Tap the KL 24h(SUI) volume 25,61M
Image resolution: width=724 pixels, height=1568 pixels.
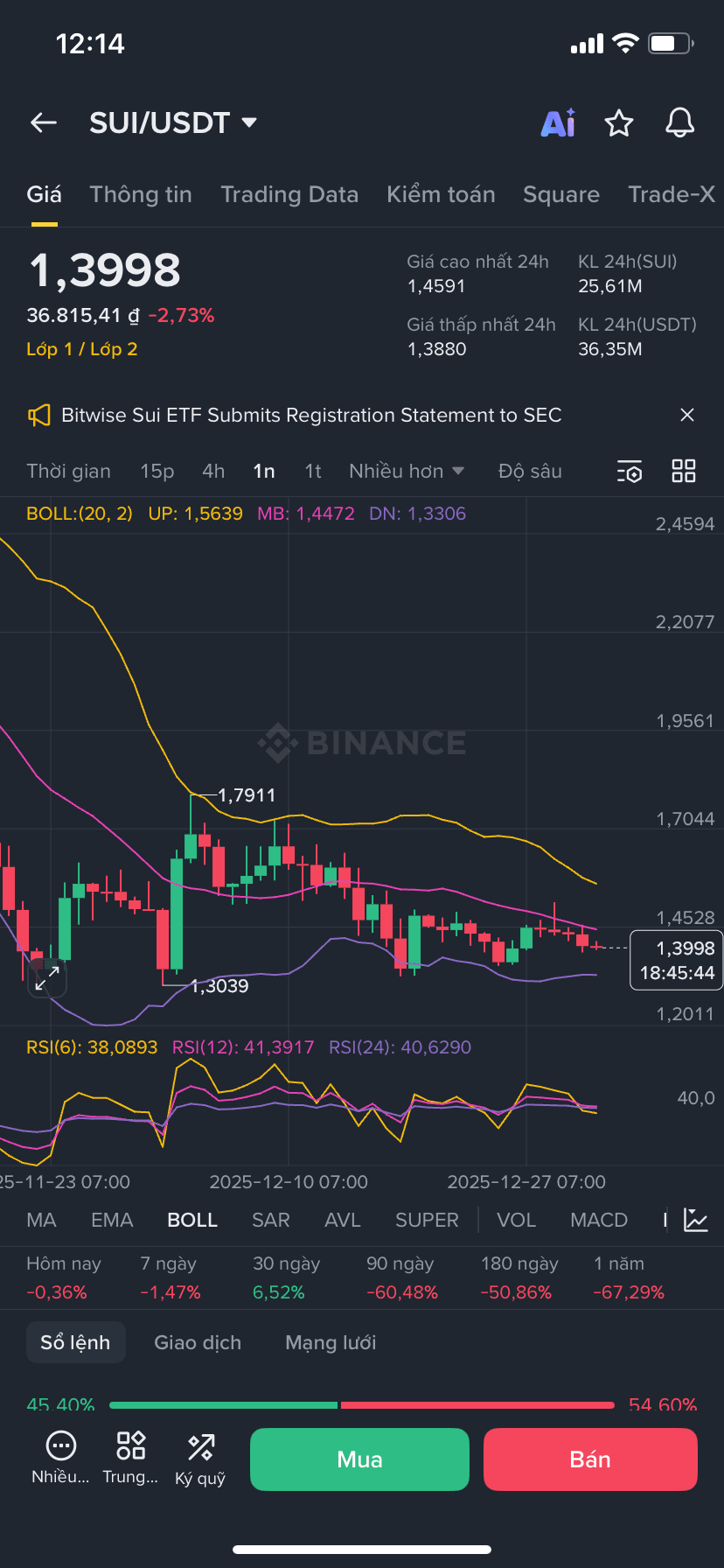point(610,286)
